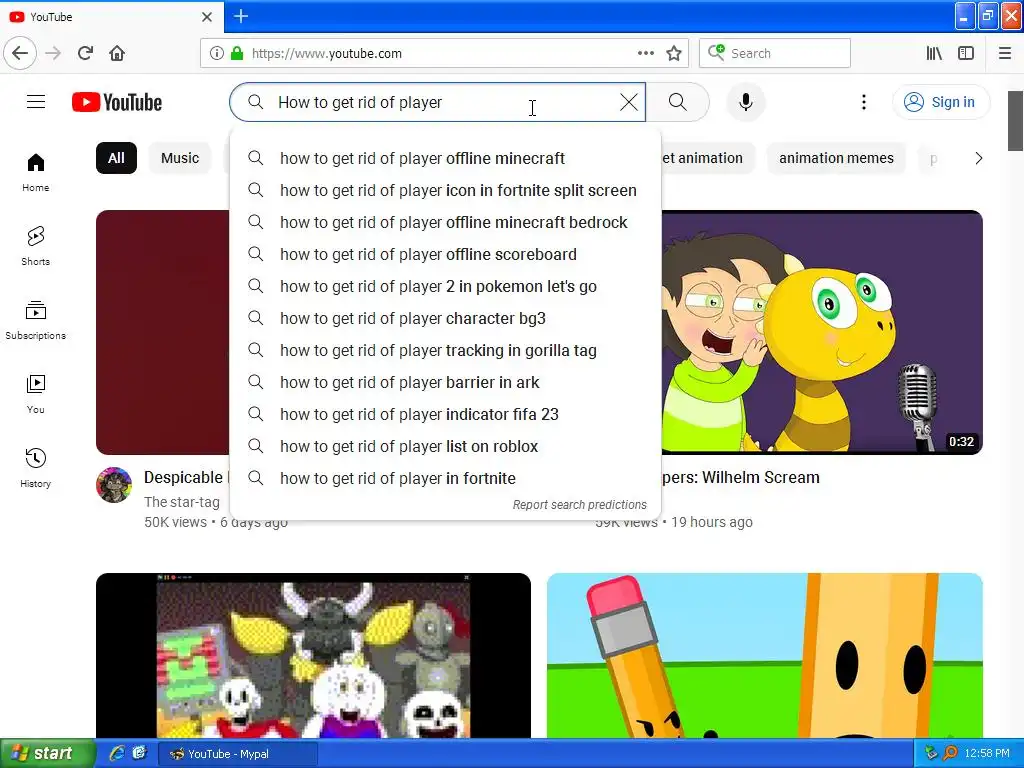Viewport: 1024px width, 768px height.
Task: Choose suggestion 'player barrier in ark'
Action: (x=445, y=382)
